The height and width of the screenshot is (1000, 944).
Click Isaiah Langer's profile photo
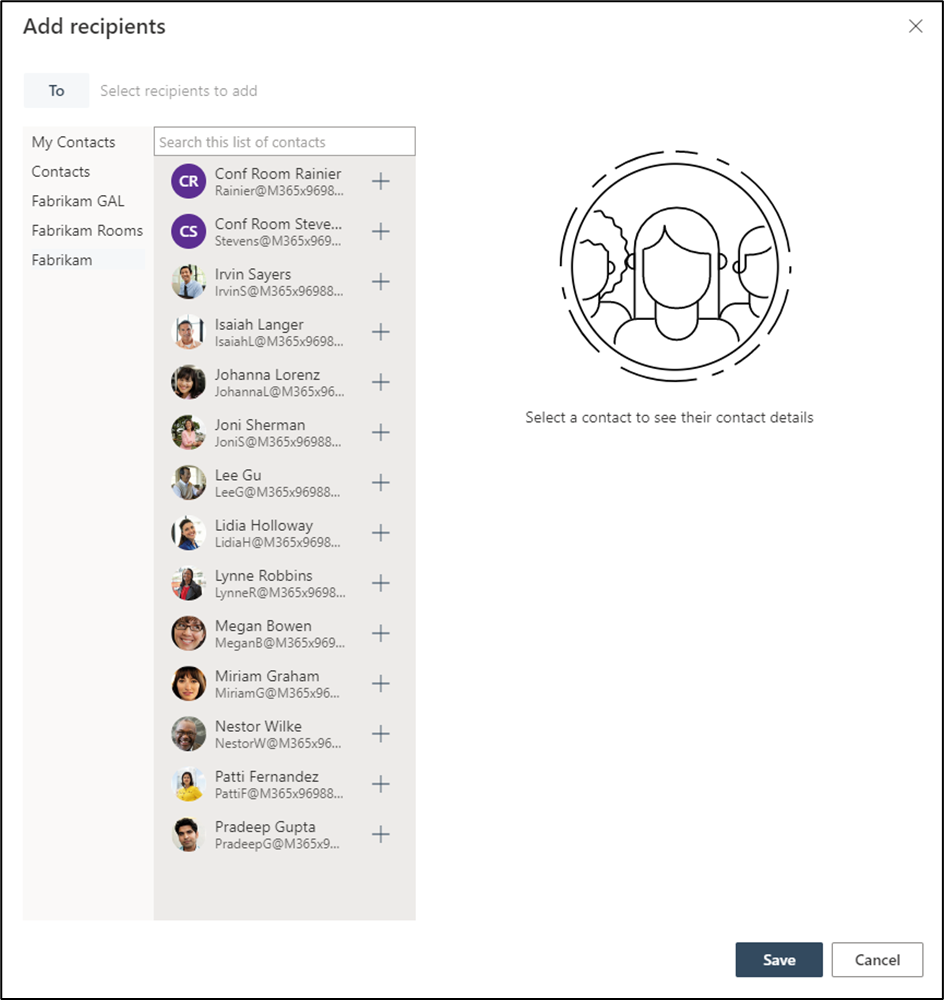pyautogui.click(x=188, y=332)
